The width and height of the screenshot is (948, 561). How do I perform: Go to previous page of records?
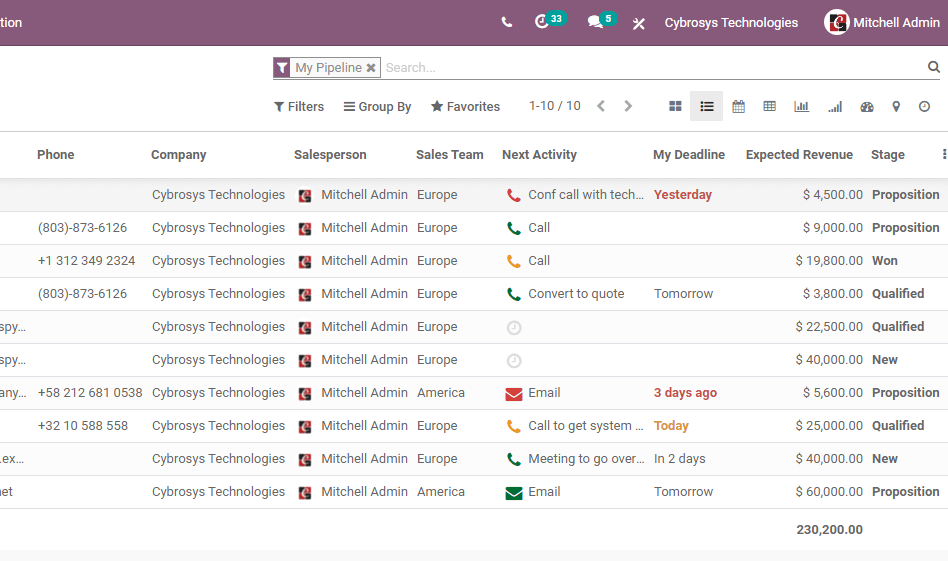(x=600, y=106)
